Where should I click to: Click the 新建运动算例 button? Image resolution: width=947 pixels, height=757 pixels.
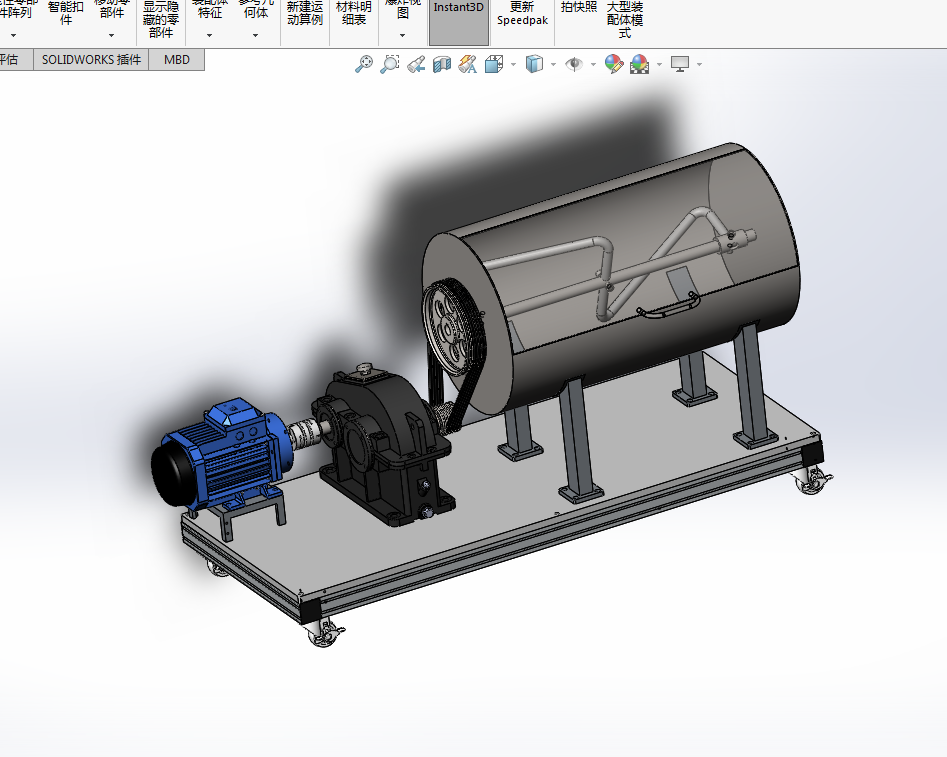[x=305, y=14]
